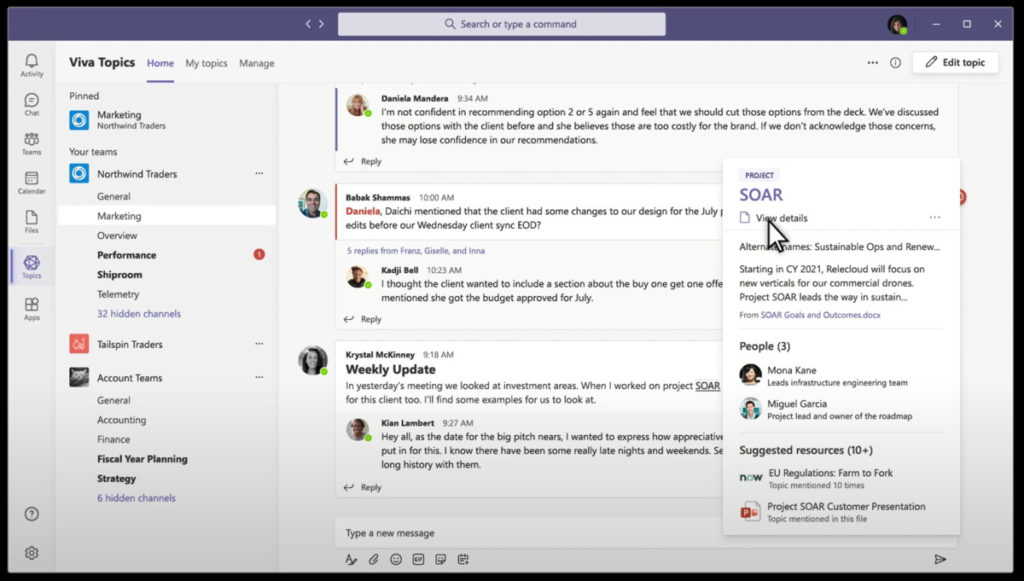This screenshot has width=1024, height=581.
Task: Open the Accounting channel
Action: pyautogui.click(x=121, y=420)
